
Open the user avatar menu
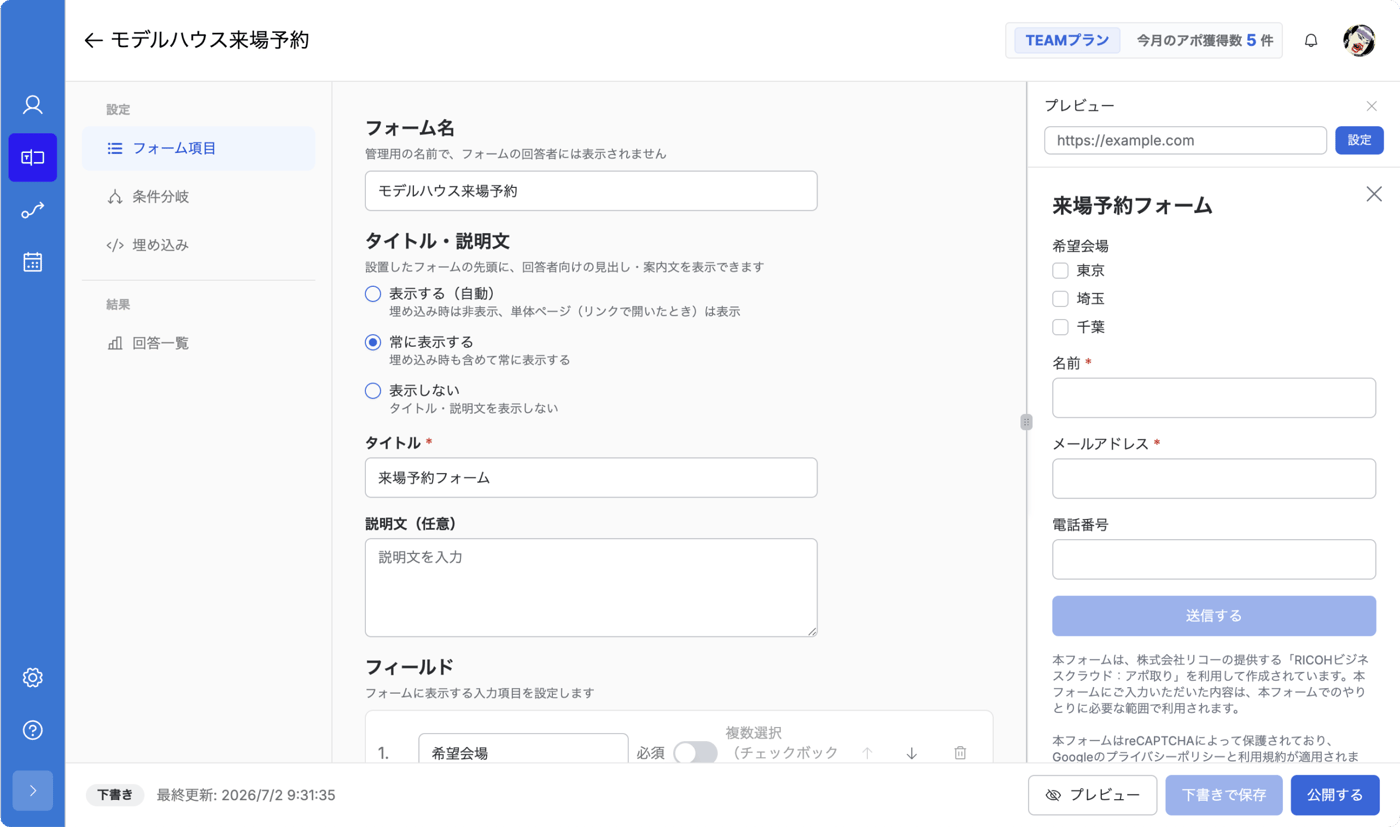click(x=1359, y=41)
